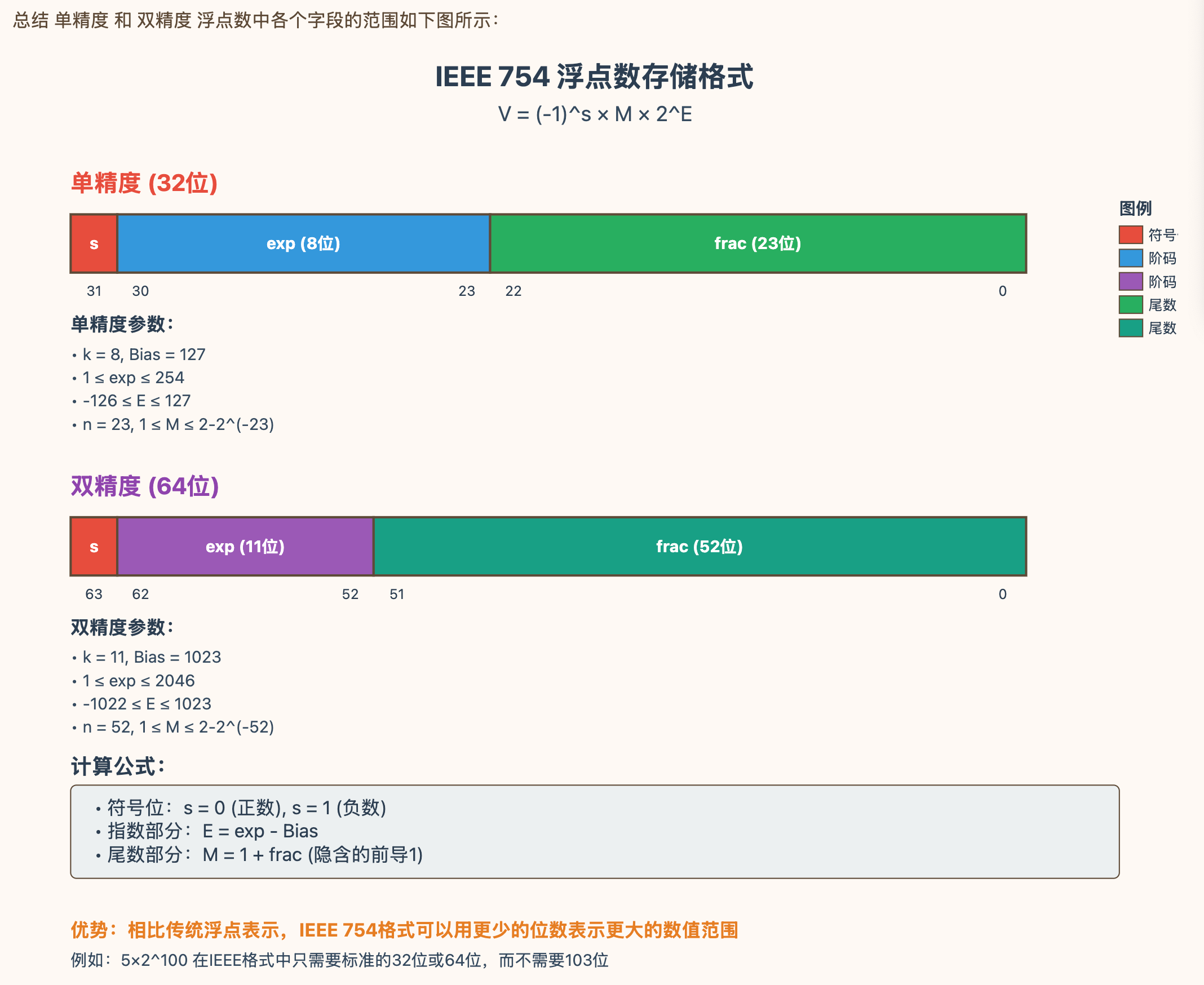Click the red 符号 legend swatch
This screenshot has width=1204, height=985.
(1130, 235)
